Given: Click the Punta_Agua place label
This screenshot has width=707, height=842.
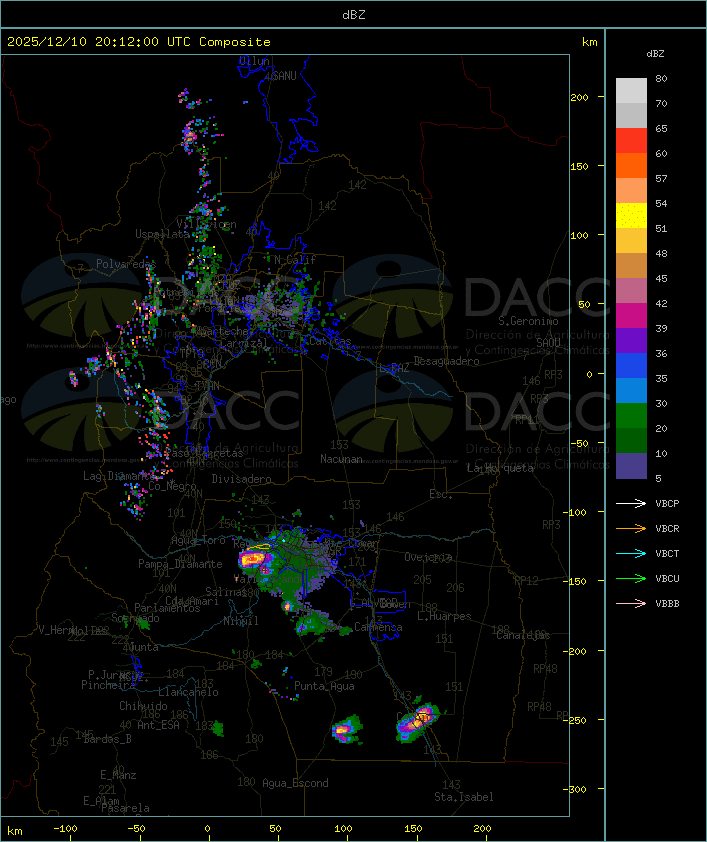Looking at the screenshot, I should pos(324,686).
